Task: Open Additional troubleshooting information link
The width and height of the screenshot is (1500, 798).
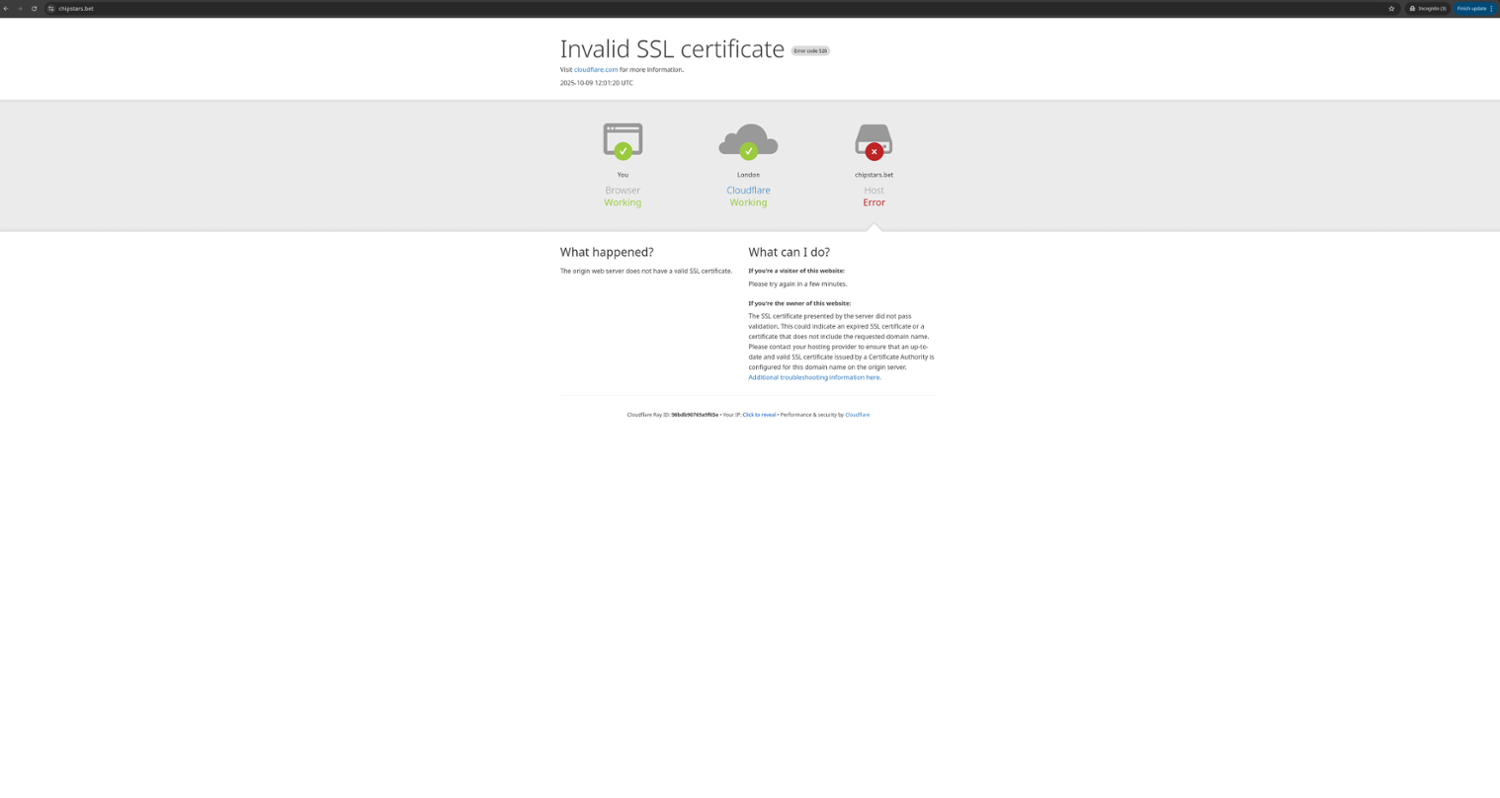Action: click(x=814, y=378)
